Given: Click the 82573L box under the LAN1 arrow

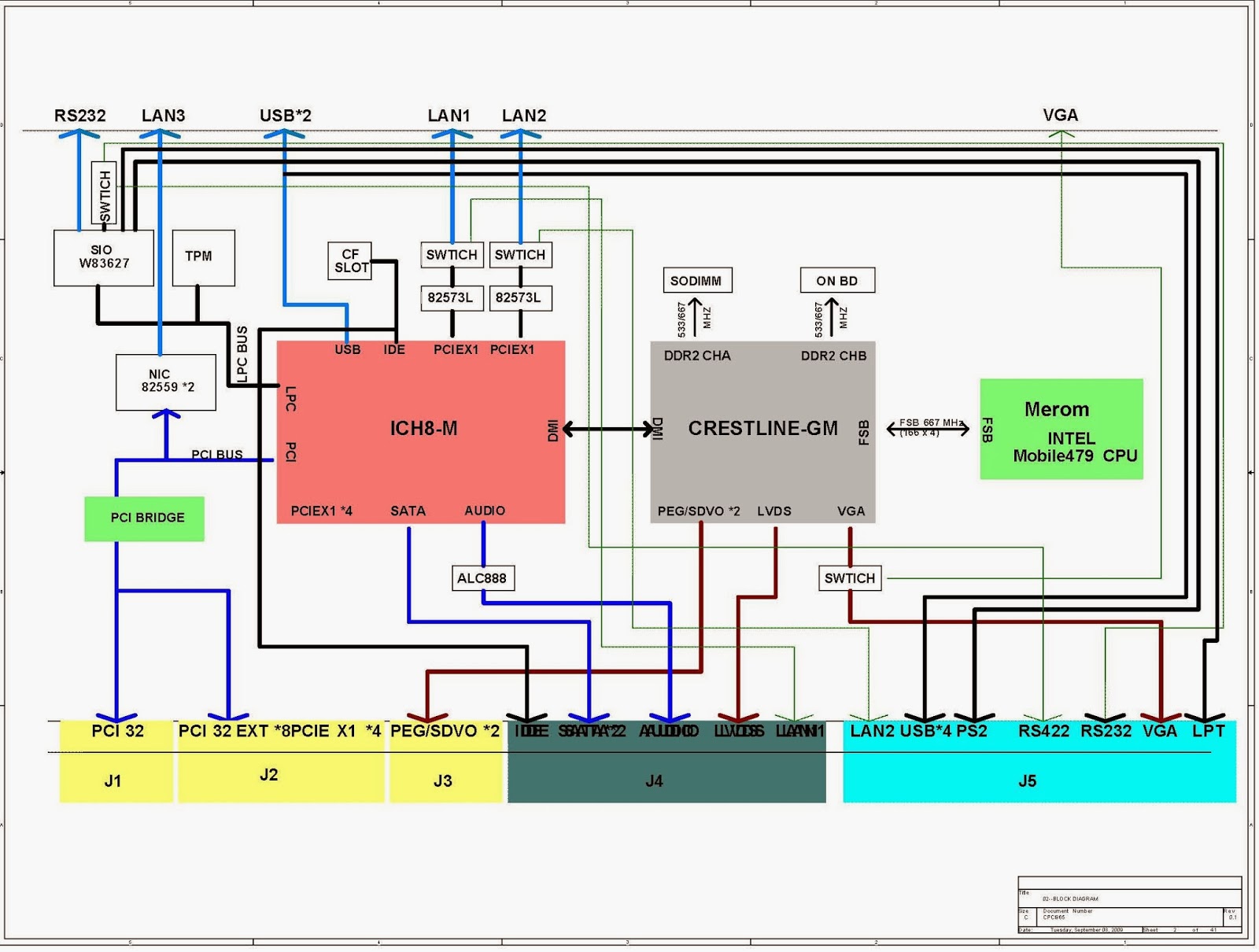Looking at the screenshot, I should 452,298.
